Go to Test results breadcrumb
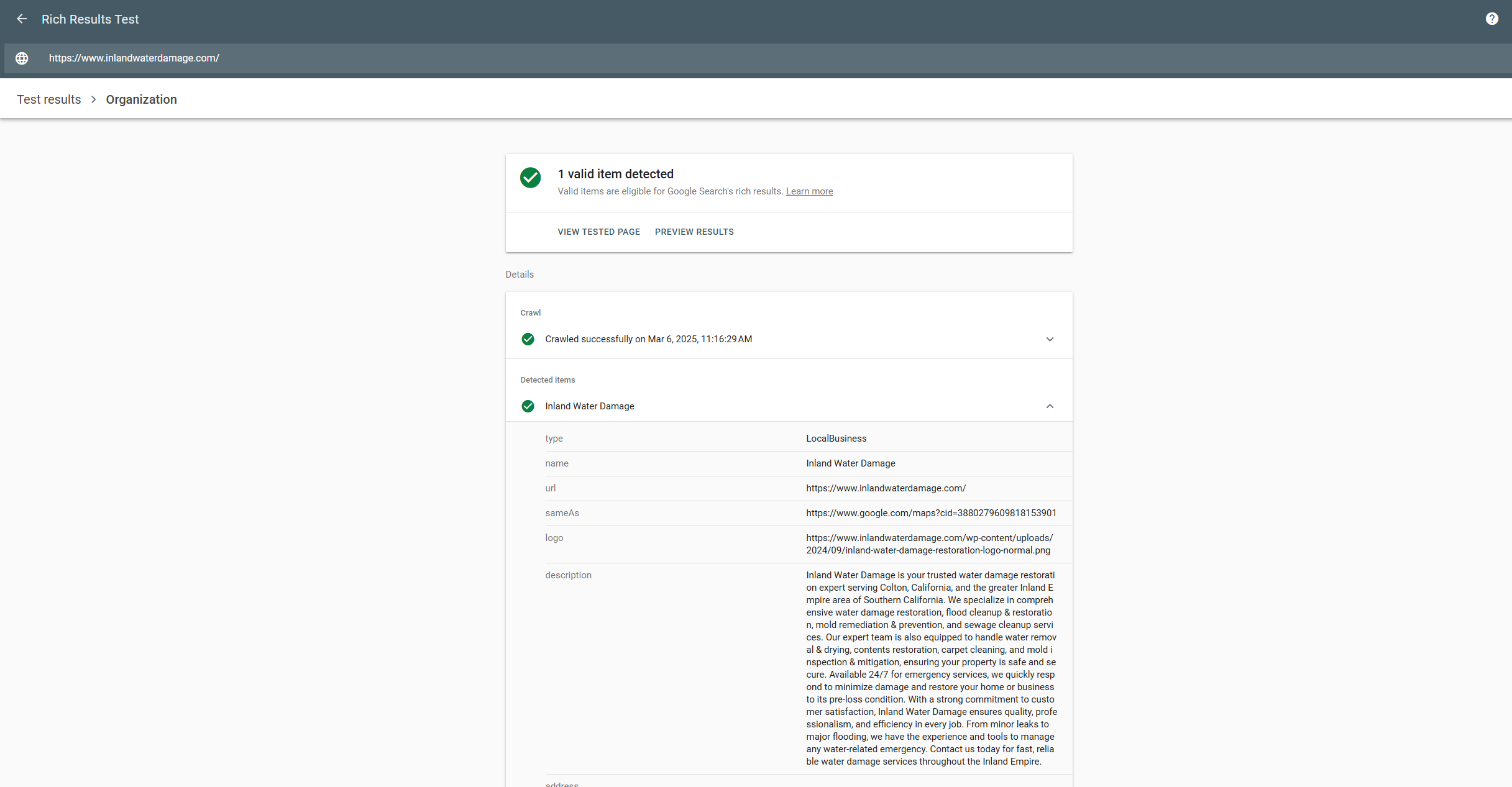Viewport: 1512px width, 787px height. coord(48,99)
